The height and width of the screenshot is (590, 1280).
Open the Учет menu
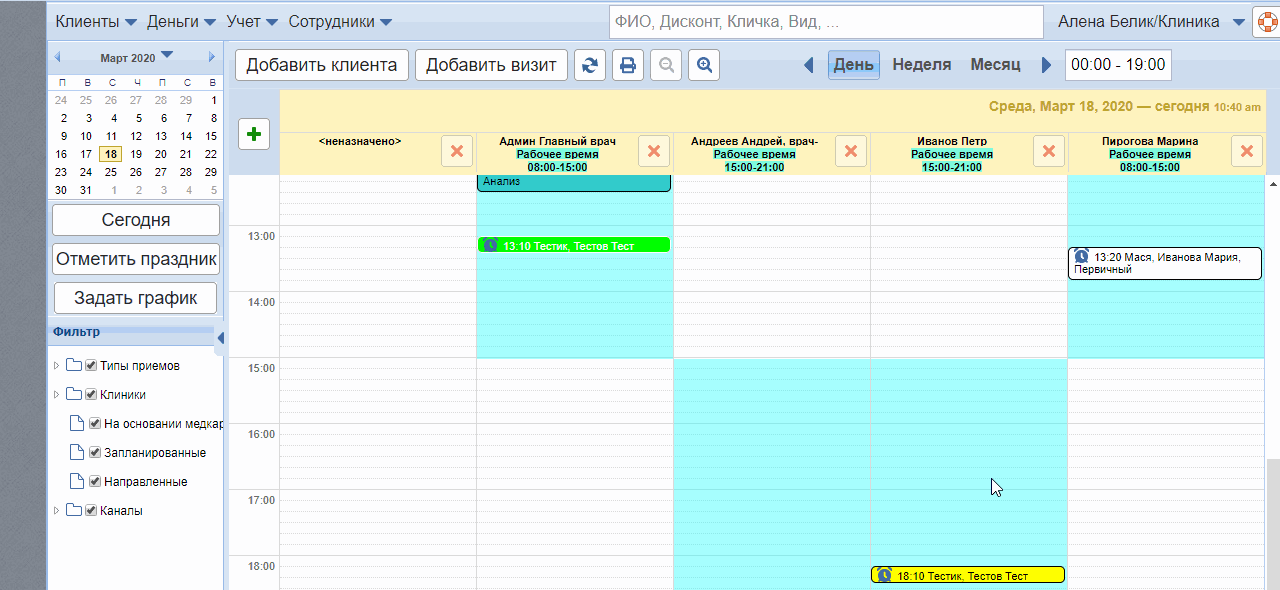coord(251,21)
